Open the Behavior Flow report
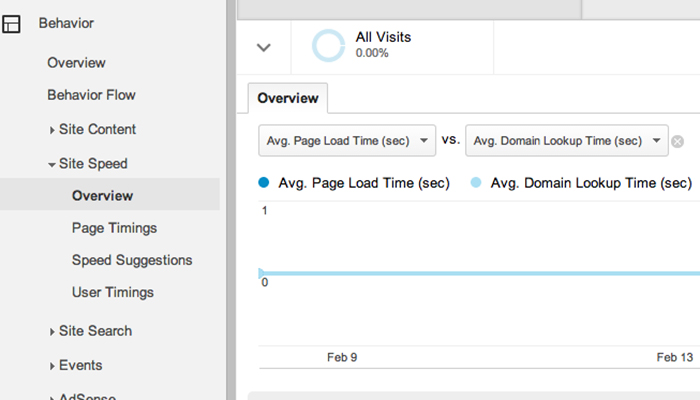The width and height of the screenshot is (700, 400). tap(92, 95)
